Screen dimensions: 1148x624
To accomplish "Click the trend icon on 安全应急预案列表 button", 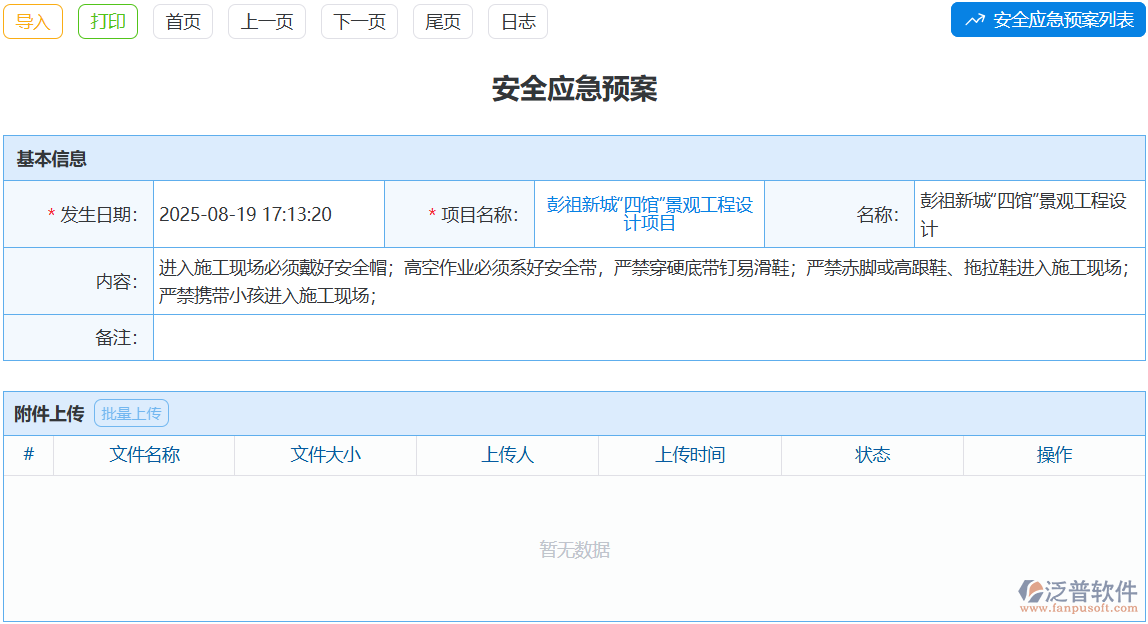I will (976, 20).
